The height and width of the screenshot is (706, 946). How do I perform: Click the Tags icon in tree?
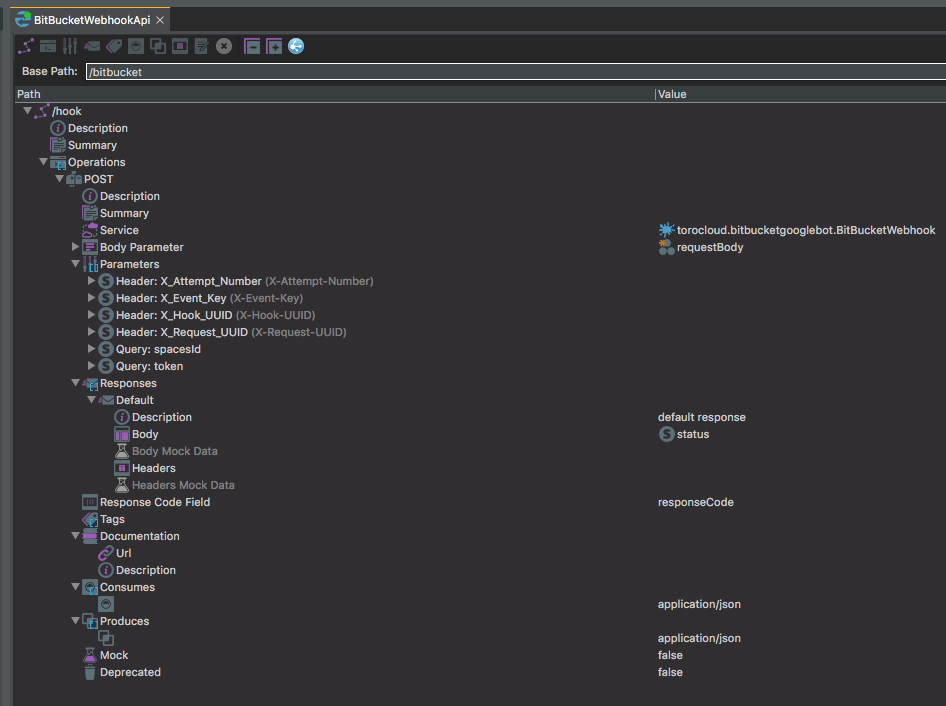click(90, 519)
